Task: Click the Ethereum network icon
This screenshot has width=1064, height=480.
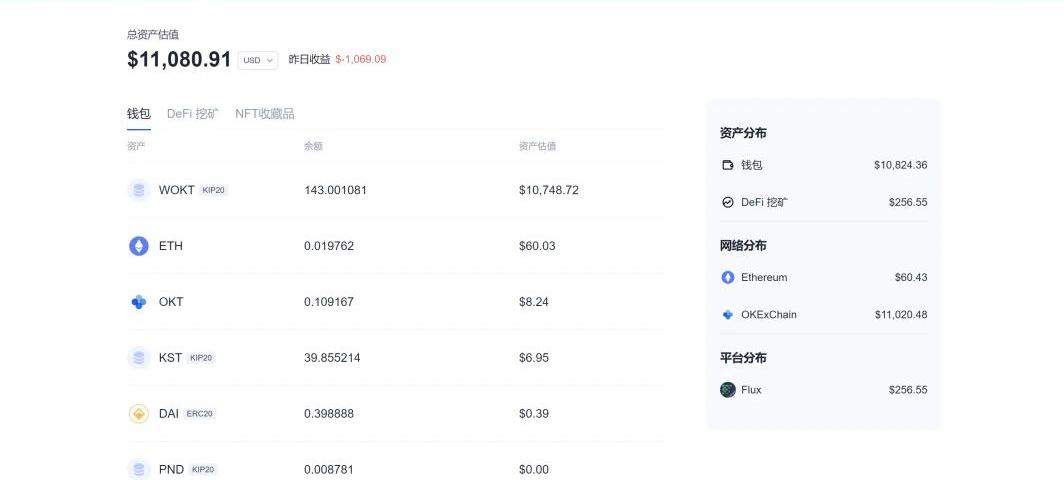Action: pos(728,277)
